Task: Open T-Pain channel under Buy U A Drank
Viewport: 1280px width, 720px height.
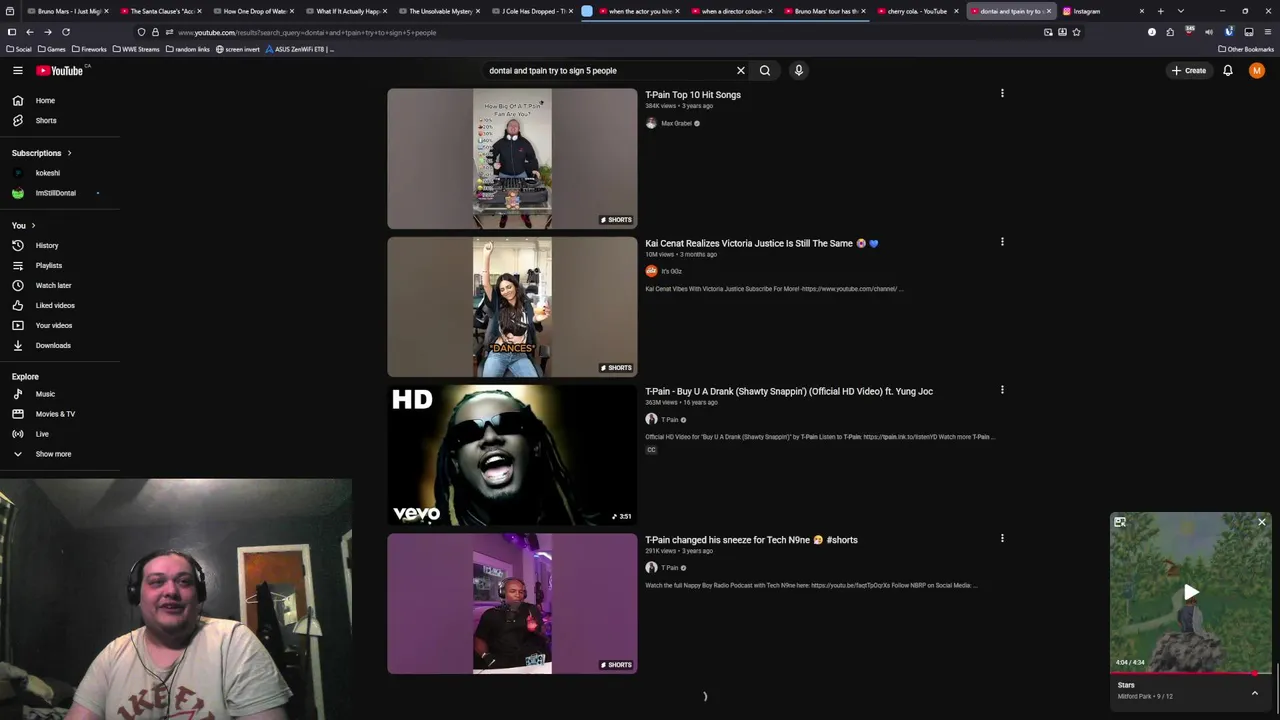Action: 669,420
